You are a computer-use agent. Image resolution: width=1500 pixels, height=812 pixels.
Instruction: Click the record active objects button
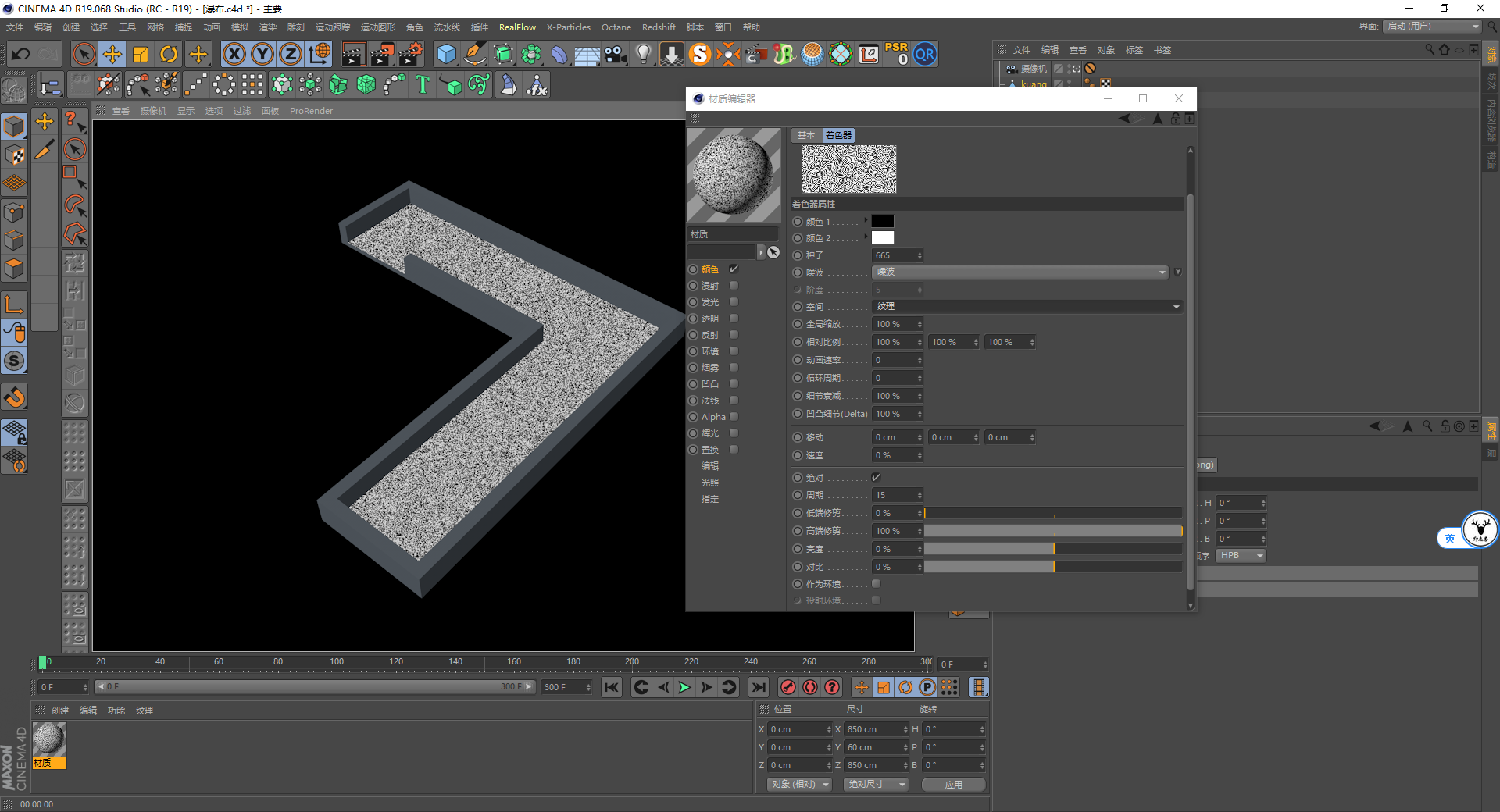point(787,687)
